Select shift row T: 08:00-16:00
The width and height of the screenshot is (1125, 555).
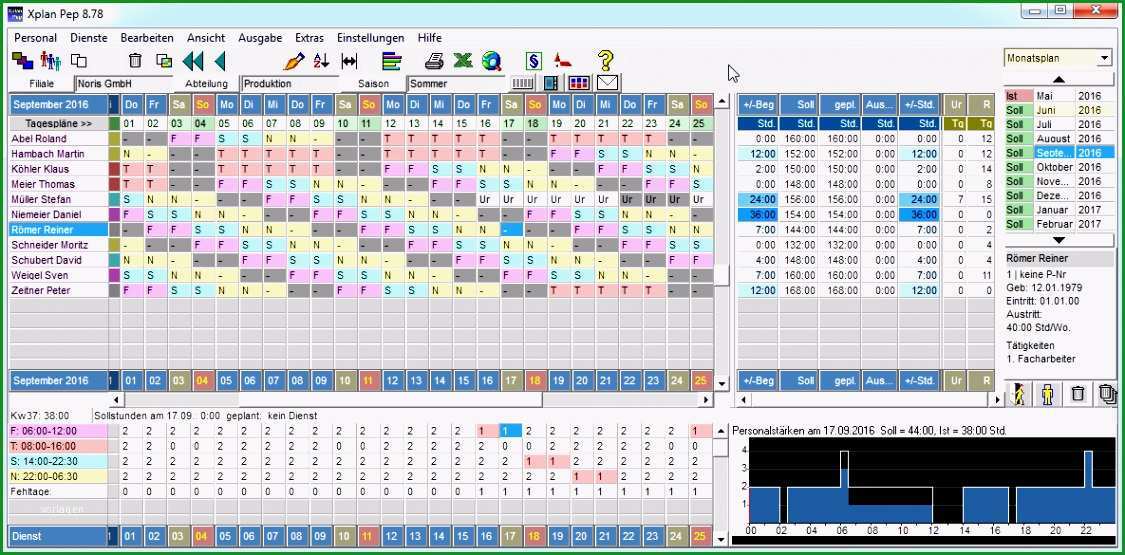tap(58, 446)
